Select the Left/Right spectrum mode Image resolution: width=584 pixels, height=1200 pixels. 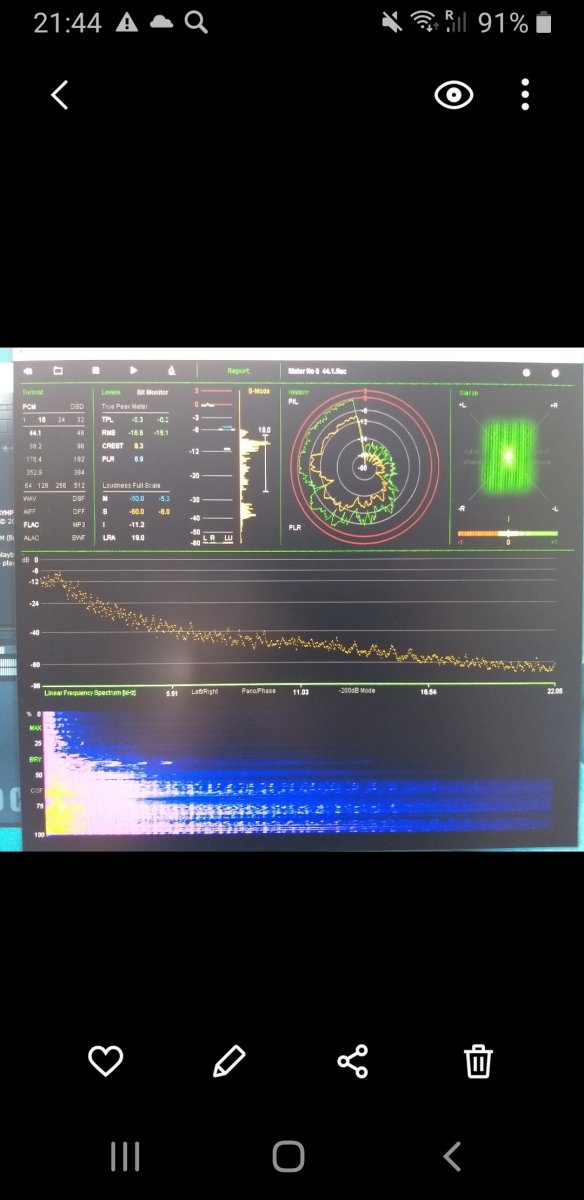pyautogui.click(x=205, y=691)
